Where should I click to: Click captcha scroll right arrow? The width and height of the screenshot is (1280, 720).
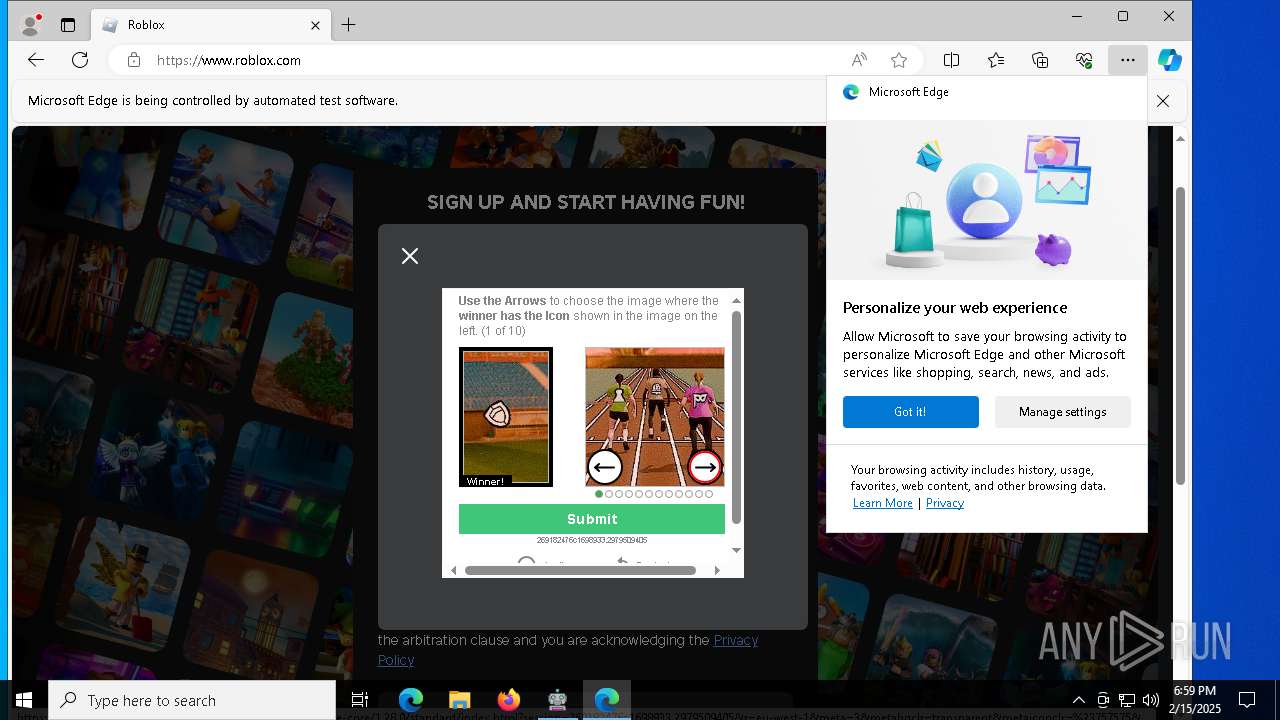coord(717,570)
